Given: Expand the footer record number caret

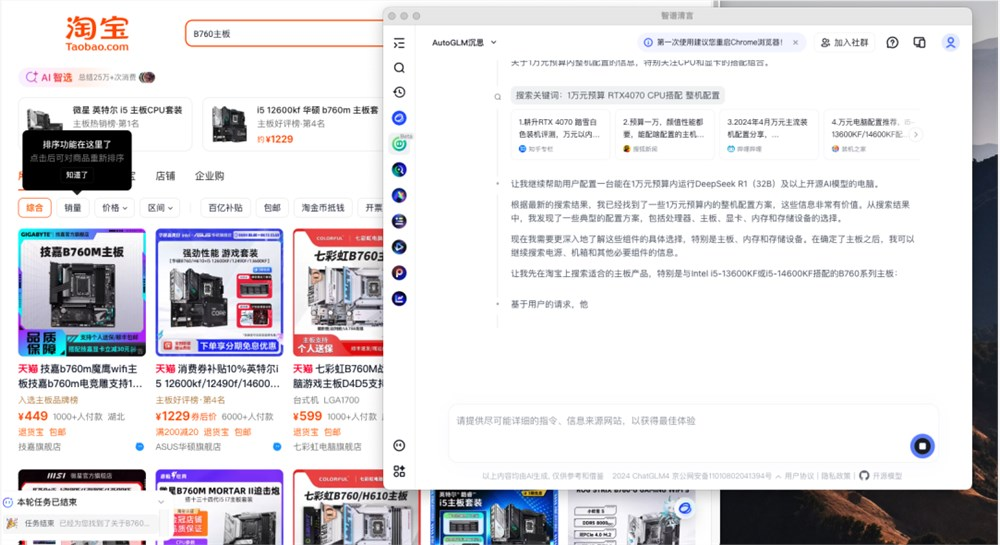Looking at the screenshot, I should click(x=778, y=476).
